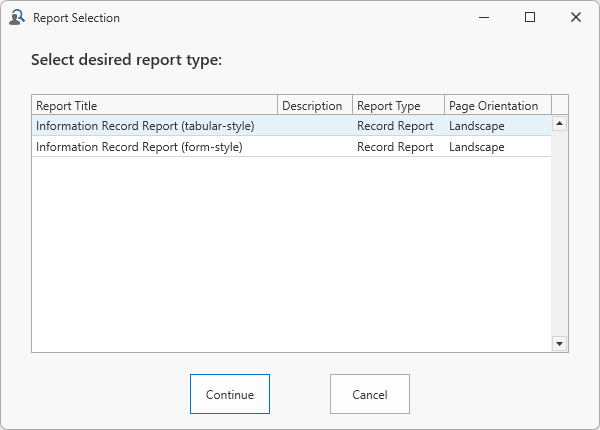Minimize the Report Selection window
This screenshot has height=430, width=600.
(484, 17)
